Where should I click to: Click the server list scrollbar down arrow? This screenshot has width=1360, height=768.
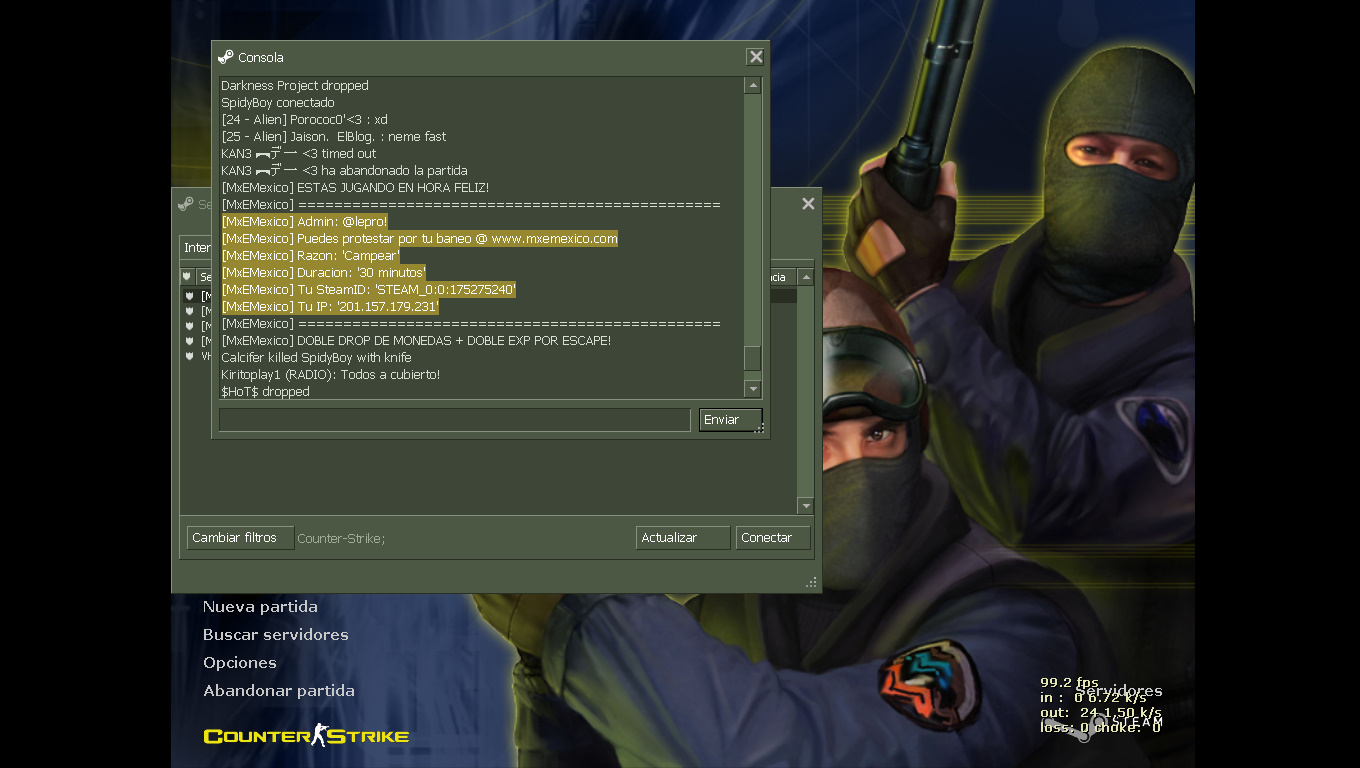[x=806, y=506]
